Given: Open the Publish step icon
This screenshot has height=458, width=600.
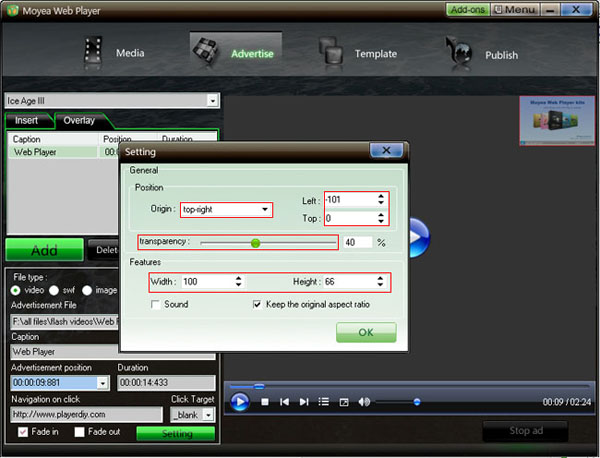Looking at the screenshot, I should 459,51.
